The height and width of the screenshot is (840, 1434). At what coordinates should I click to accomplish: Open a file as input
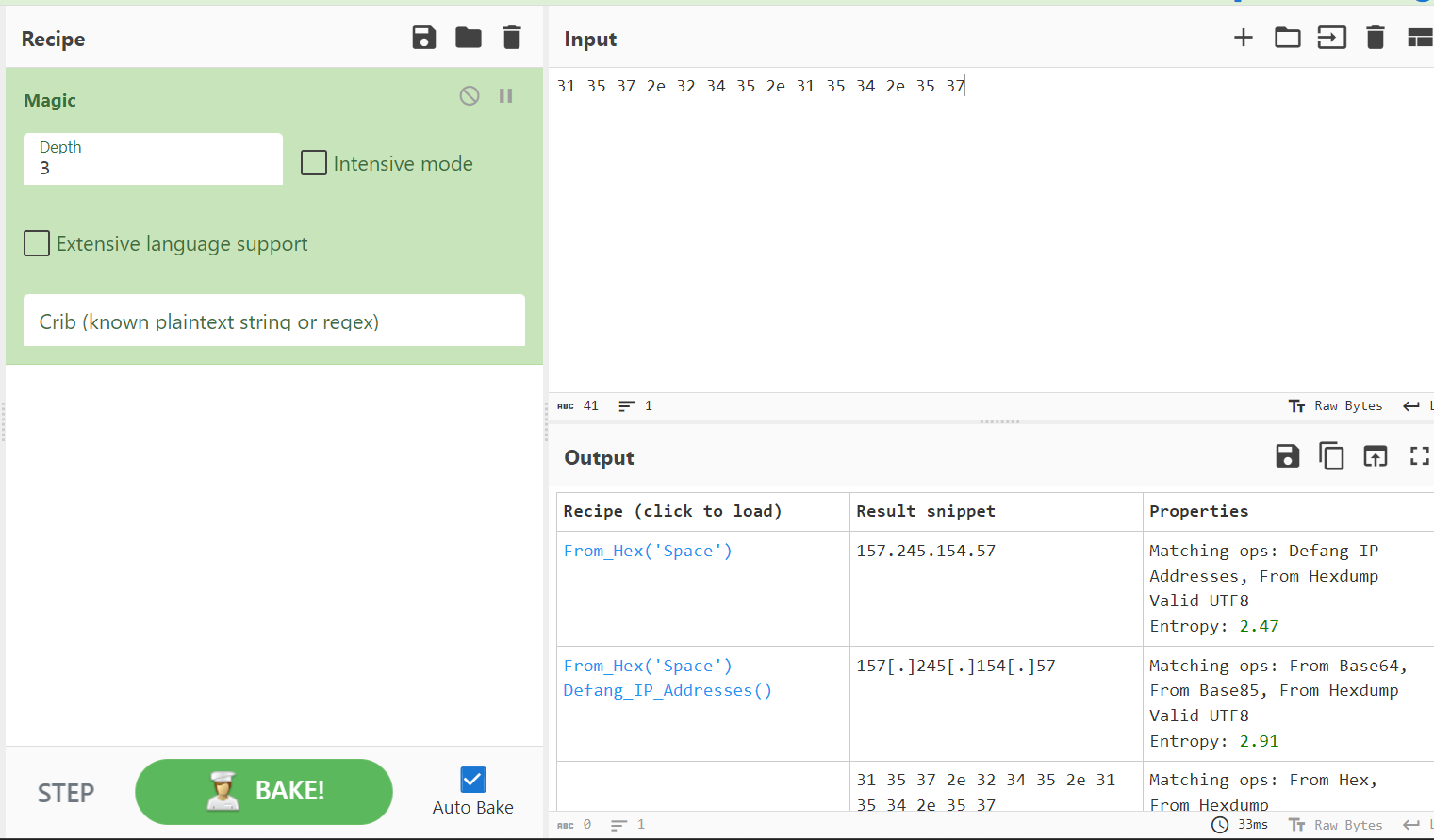[1287, 38]
